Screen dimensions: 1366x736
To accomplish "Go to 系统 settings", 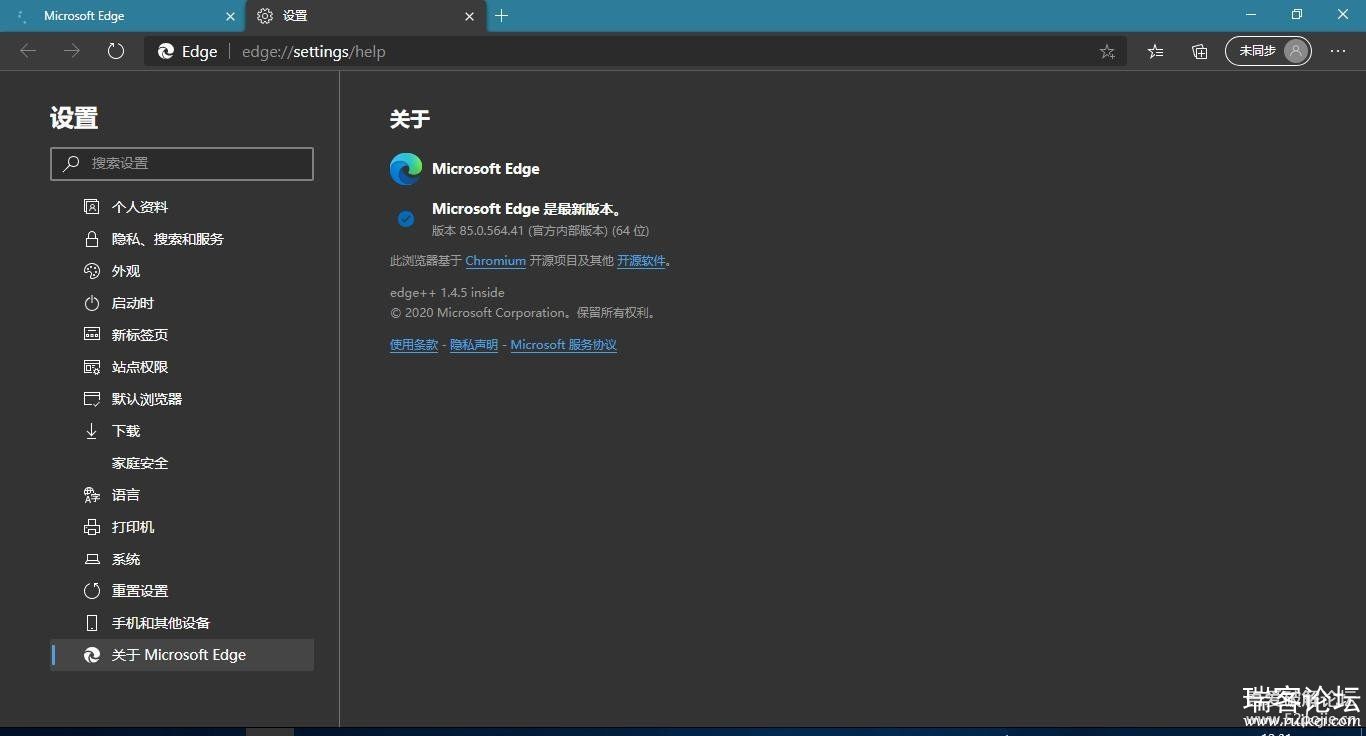I will tap(182, 559).
